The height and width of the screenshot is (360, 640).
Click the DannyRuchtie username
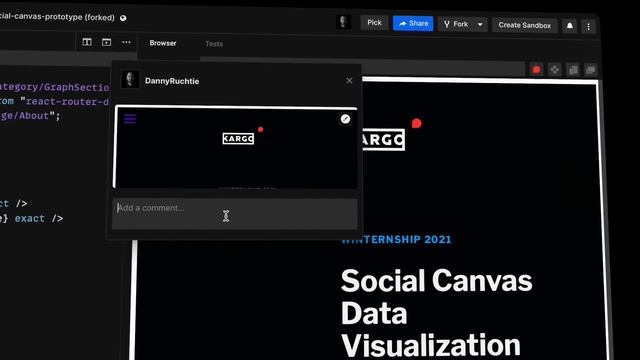click(172, 81)
